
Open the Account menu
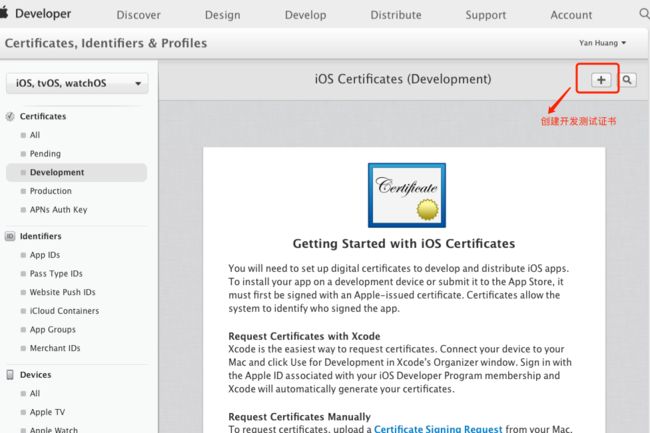[x=571, y=15]
